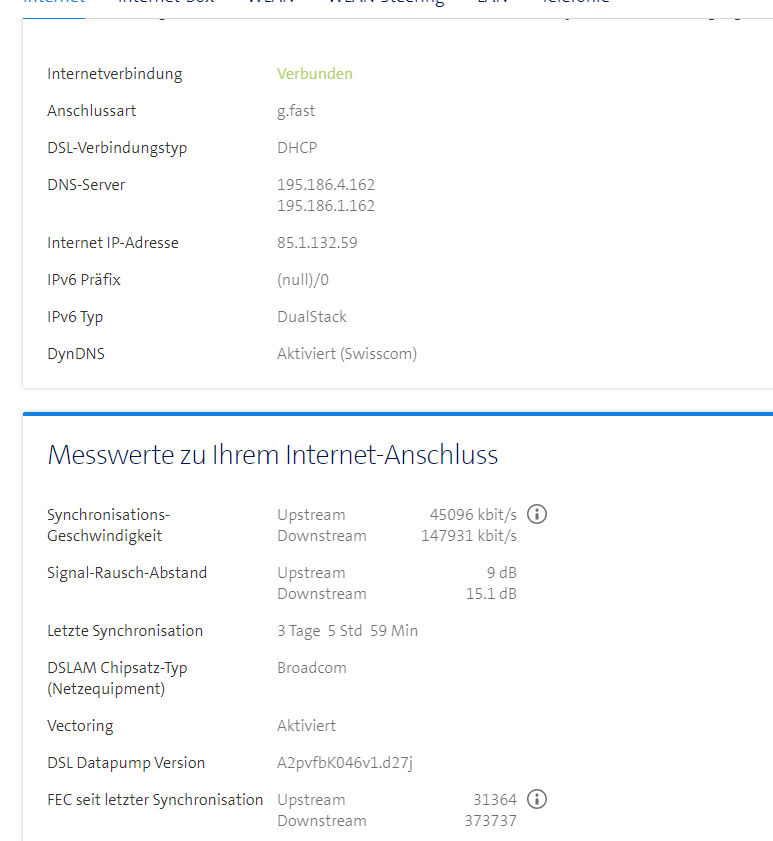Click the Internet IP address 85.1.132.59
Image resolution: width=773 pixels, height=841 pixels.
317,243
